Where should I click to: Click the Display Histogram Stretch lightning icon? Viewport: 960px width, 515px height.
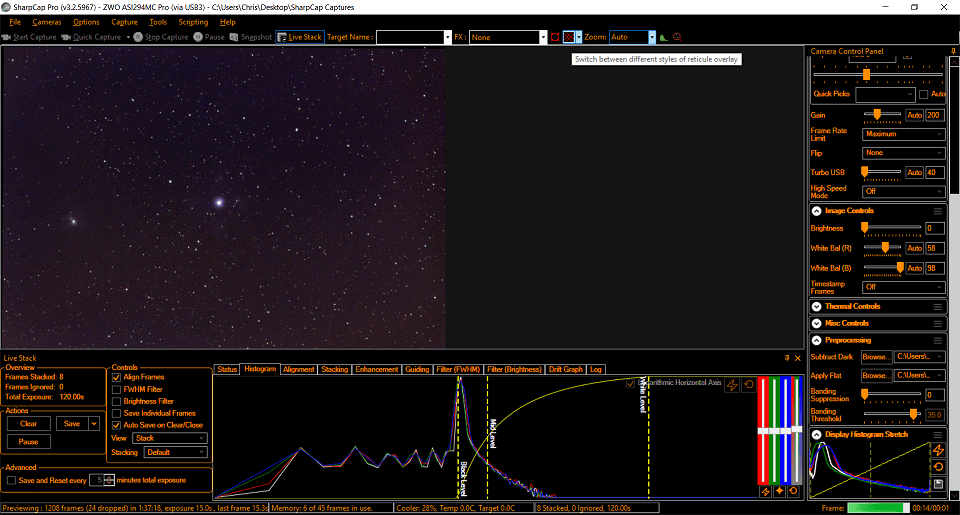(939, 450)
